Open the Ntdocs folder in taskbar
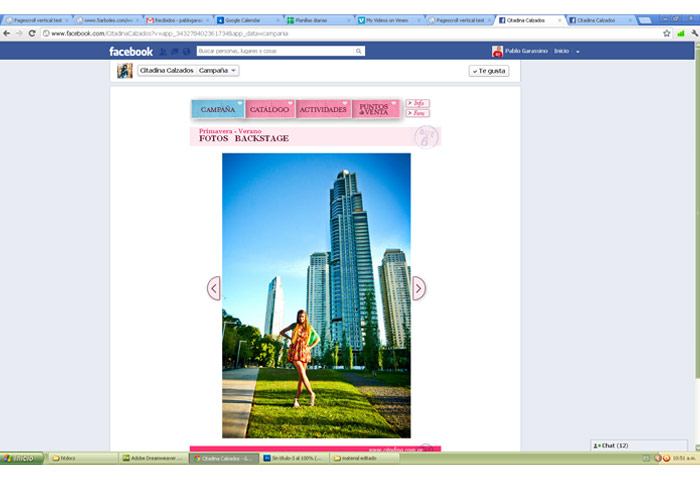 (83, 458)
